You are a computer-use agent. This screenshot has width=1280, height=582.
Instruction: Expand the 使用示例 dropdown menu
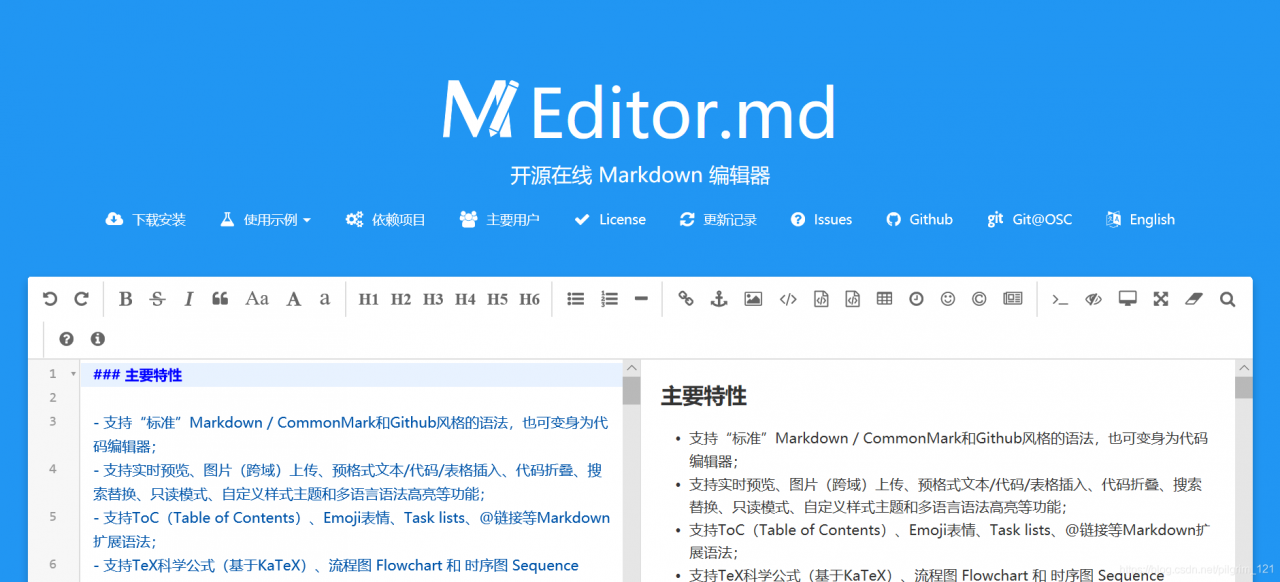[265, 219]
